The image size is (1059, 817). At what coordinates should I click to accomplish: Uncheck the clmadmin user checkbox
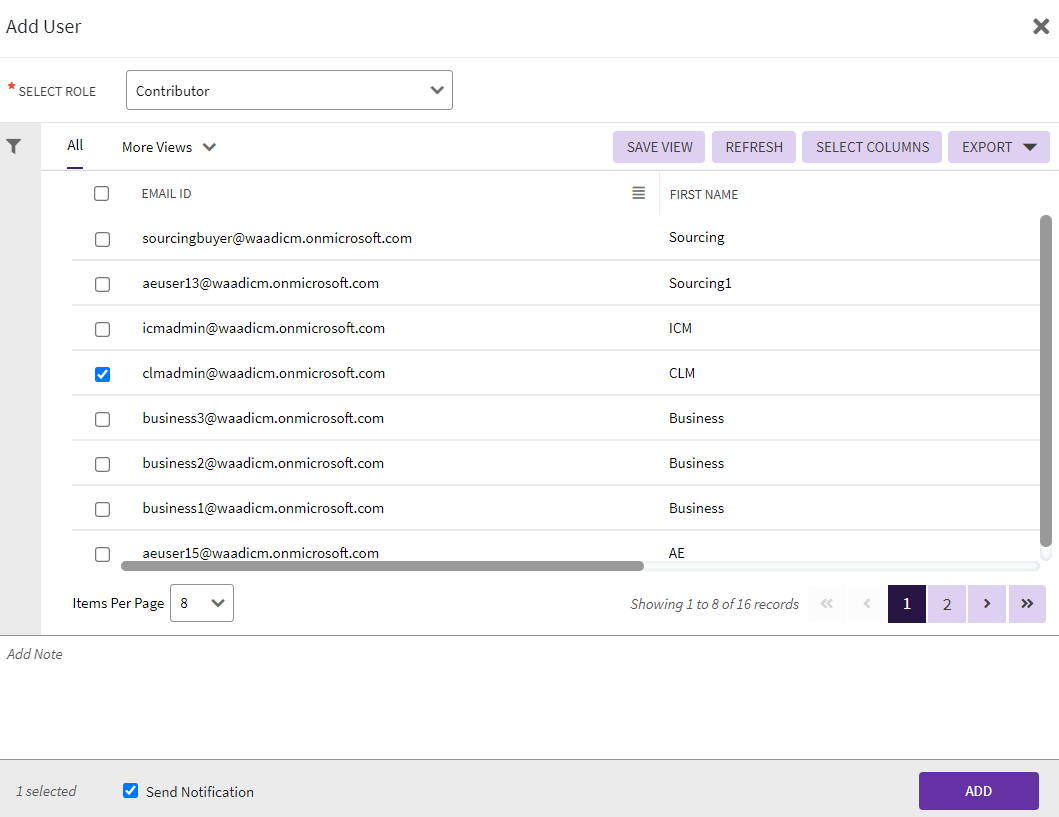[x=102, y=374]
